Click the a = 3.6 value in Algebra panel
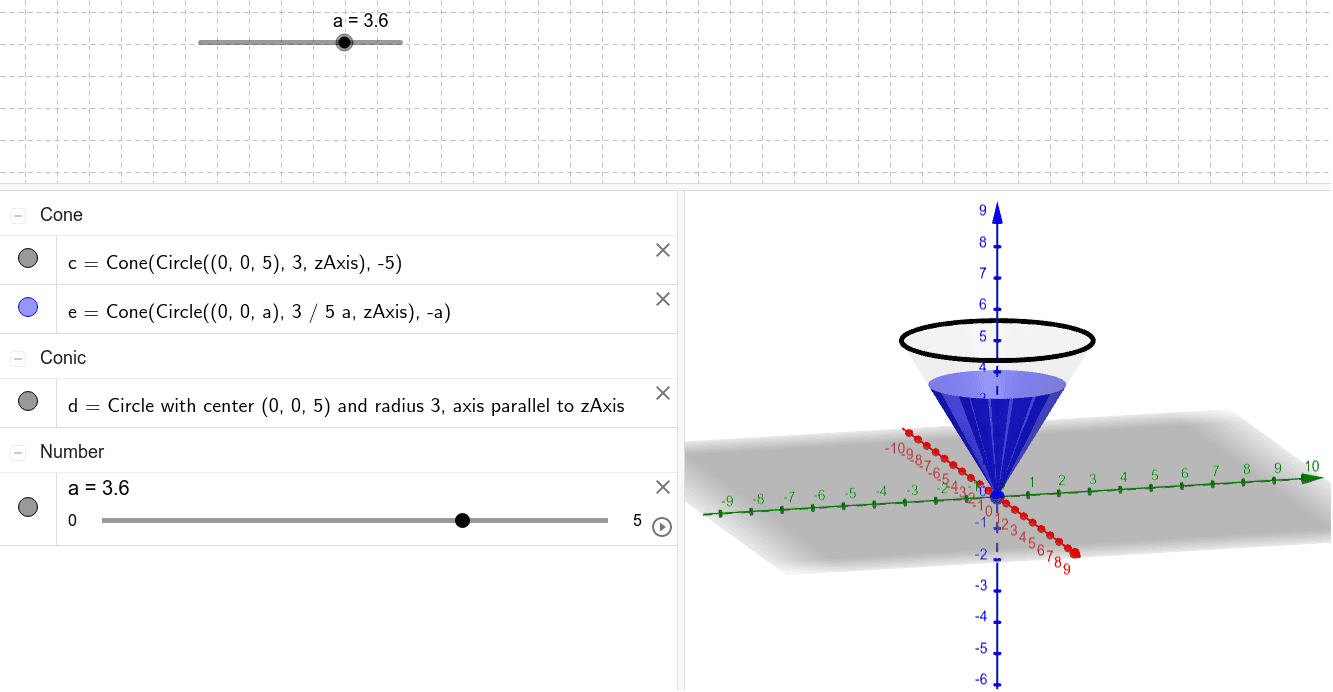The height and width of the screenshot is (692, 1333). pos(98,488)
